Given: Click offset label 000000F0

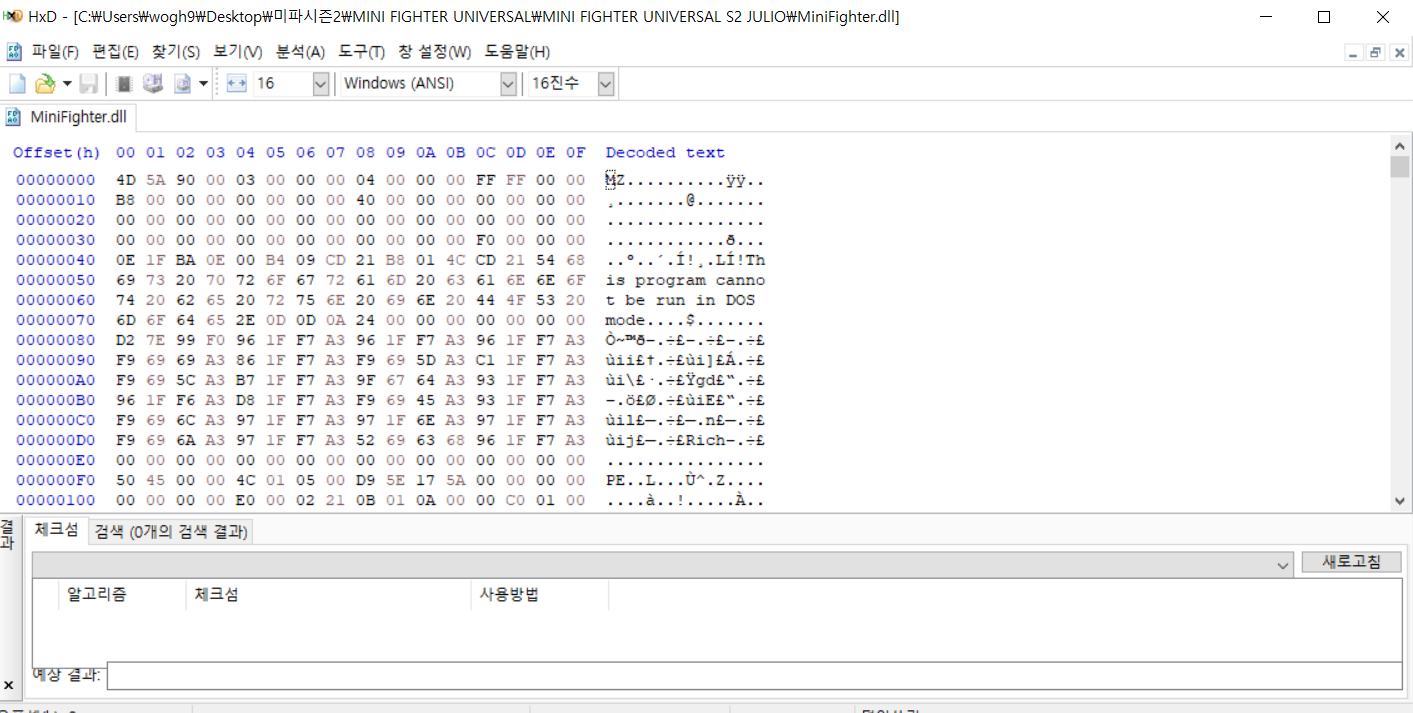Looking at the screenshot, I should [56, 480].
